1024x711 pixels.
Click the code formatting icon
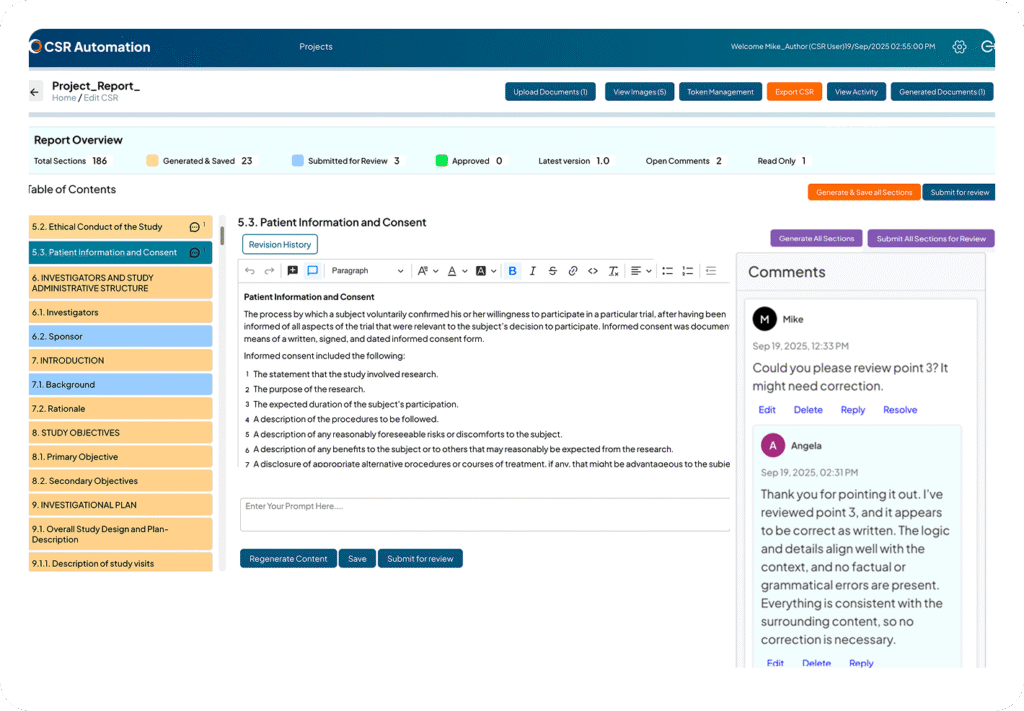point(594,270)
